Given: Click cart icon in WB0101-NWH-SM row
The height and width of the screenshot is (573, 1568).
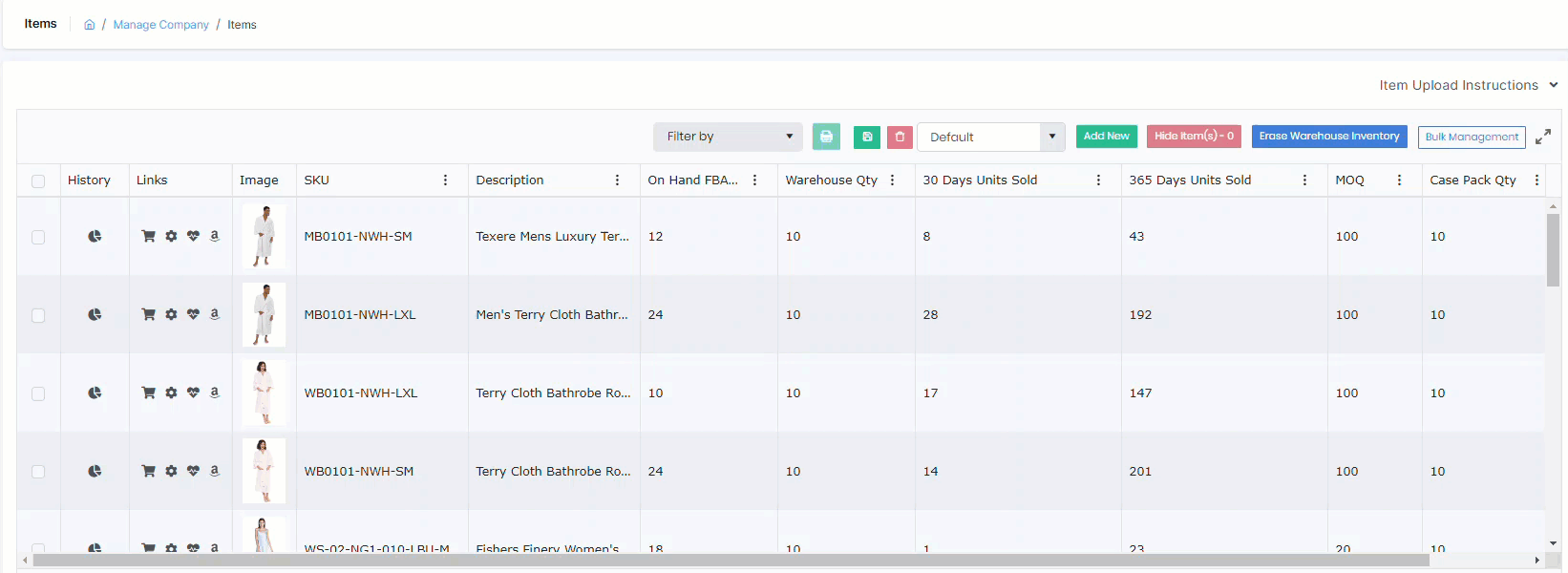Looking at the screenshot, I should coord(148,471).
